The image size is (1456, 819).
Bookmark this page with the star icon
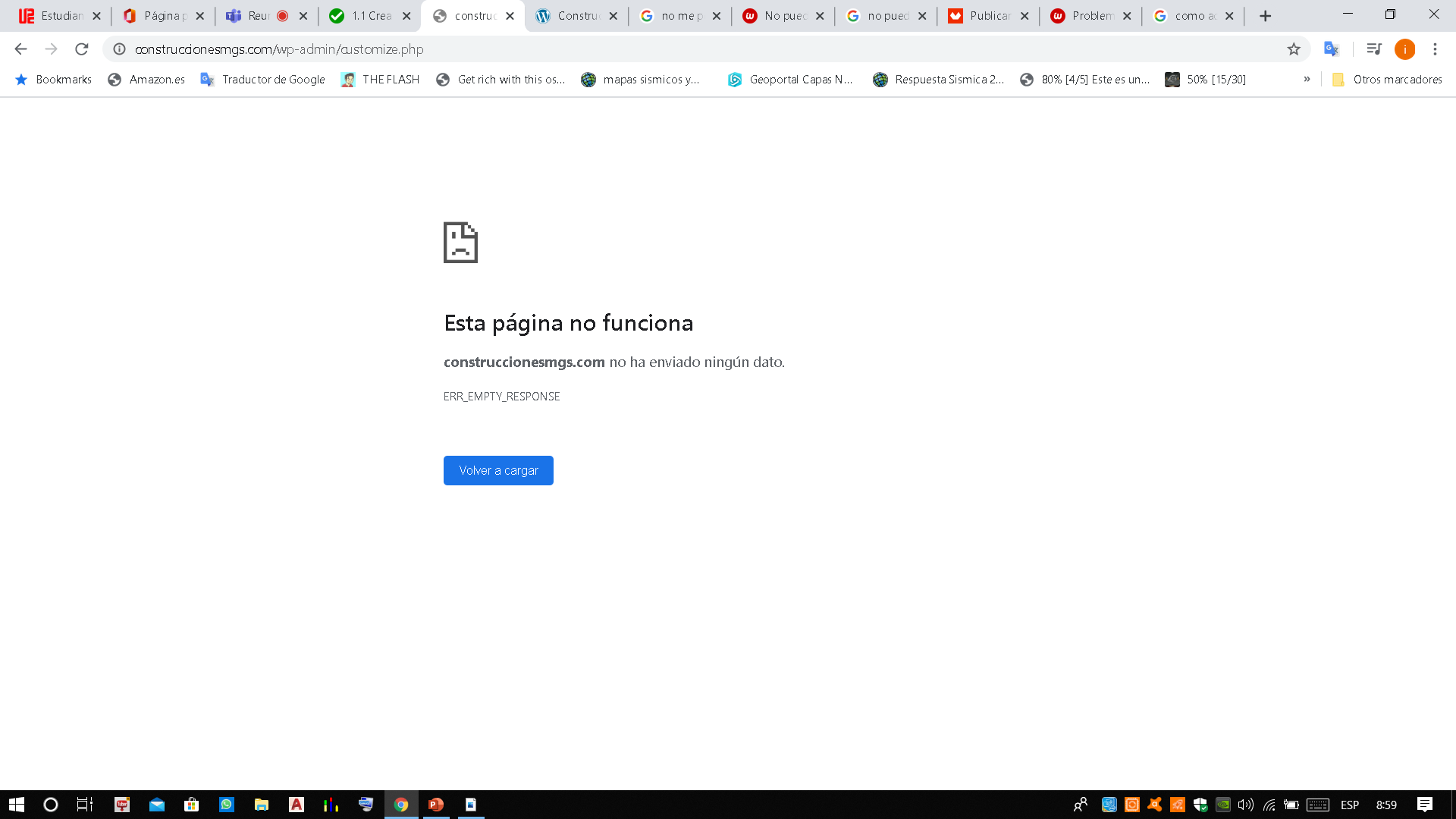click(x=1294, y=49)
